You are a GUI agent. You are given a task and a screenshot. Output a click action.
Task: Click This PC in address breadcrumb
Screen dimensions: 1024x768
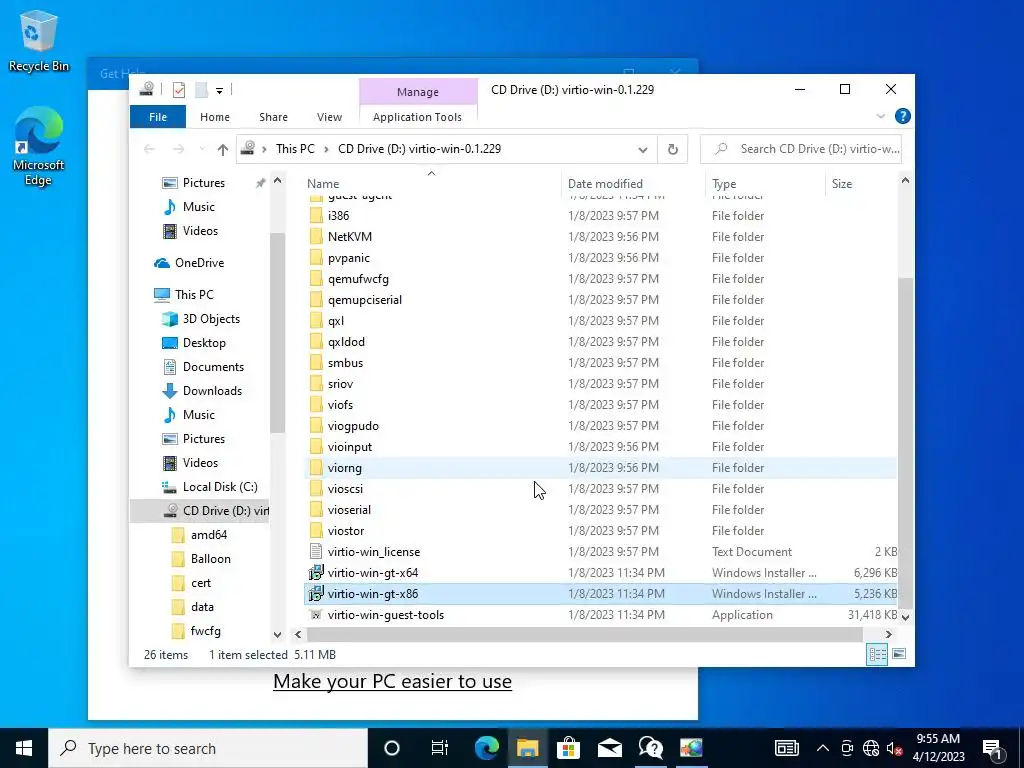coord(295,149)
